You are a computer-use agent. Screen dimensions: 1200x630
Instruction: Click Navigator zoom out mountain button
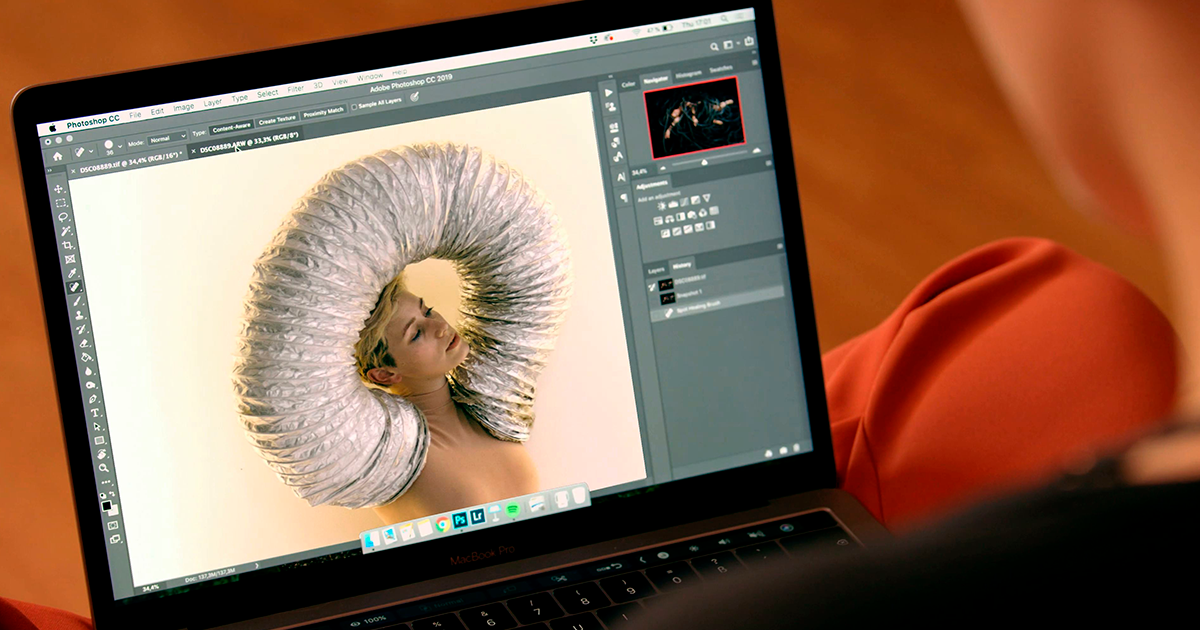coord(663,168)
